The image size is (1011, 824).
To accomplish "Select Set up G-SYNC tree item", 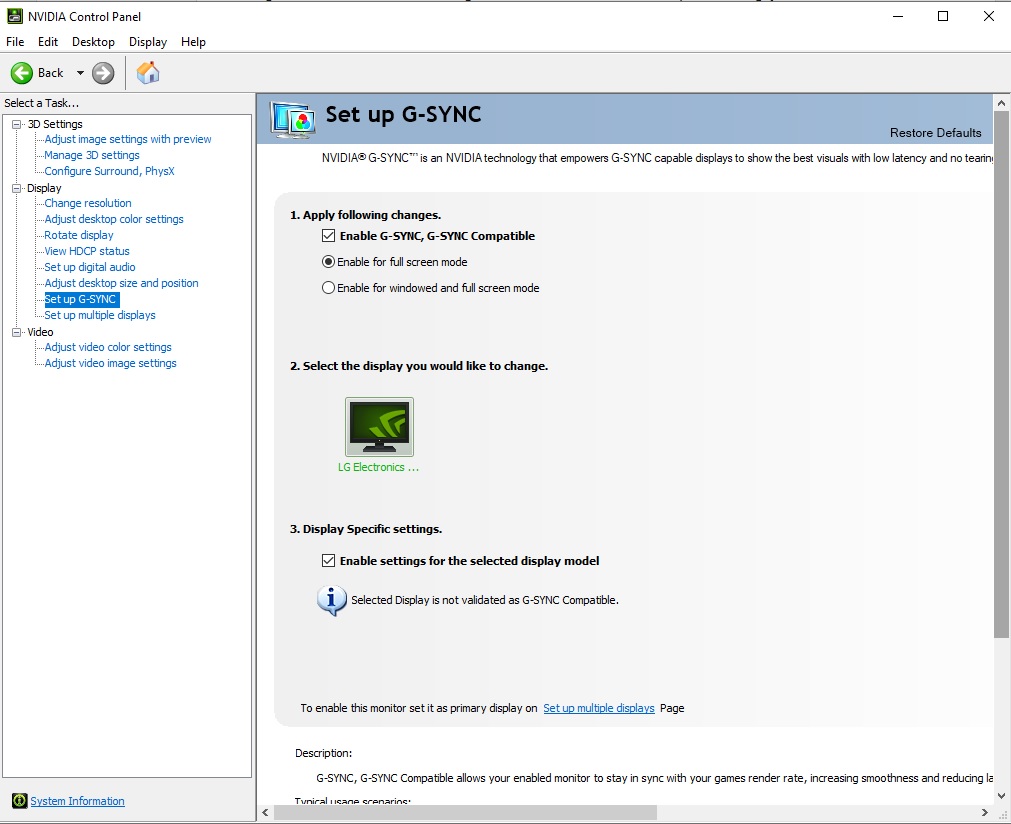I will 80,299.
